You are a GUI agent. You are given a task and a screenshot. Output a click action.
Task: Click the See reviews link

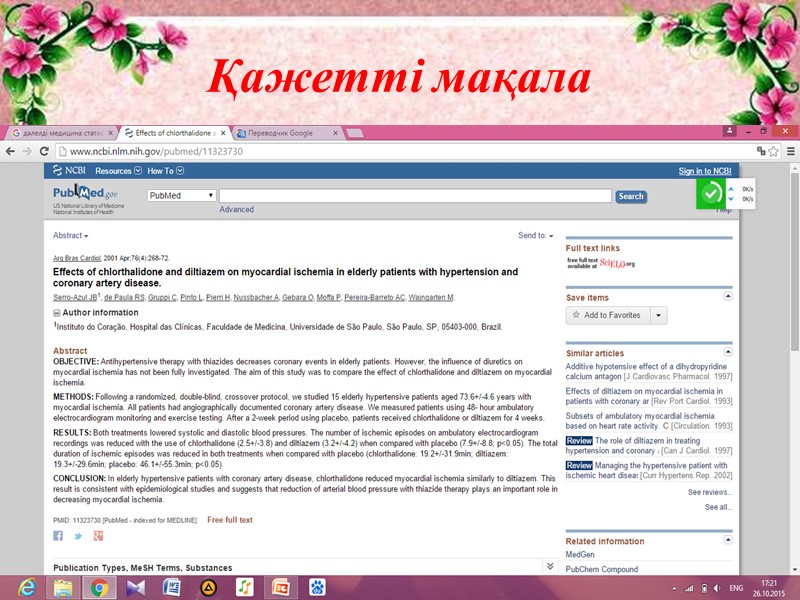pos(710,492)
